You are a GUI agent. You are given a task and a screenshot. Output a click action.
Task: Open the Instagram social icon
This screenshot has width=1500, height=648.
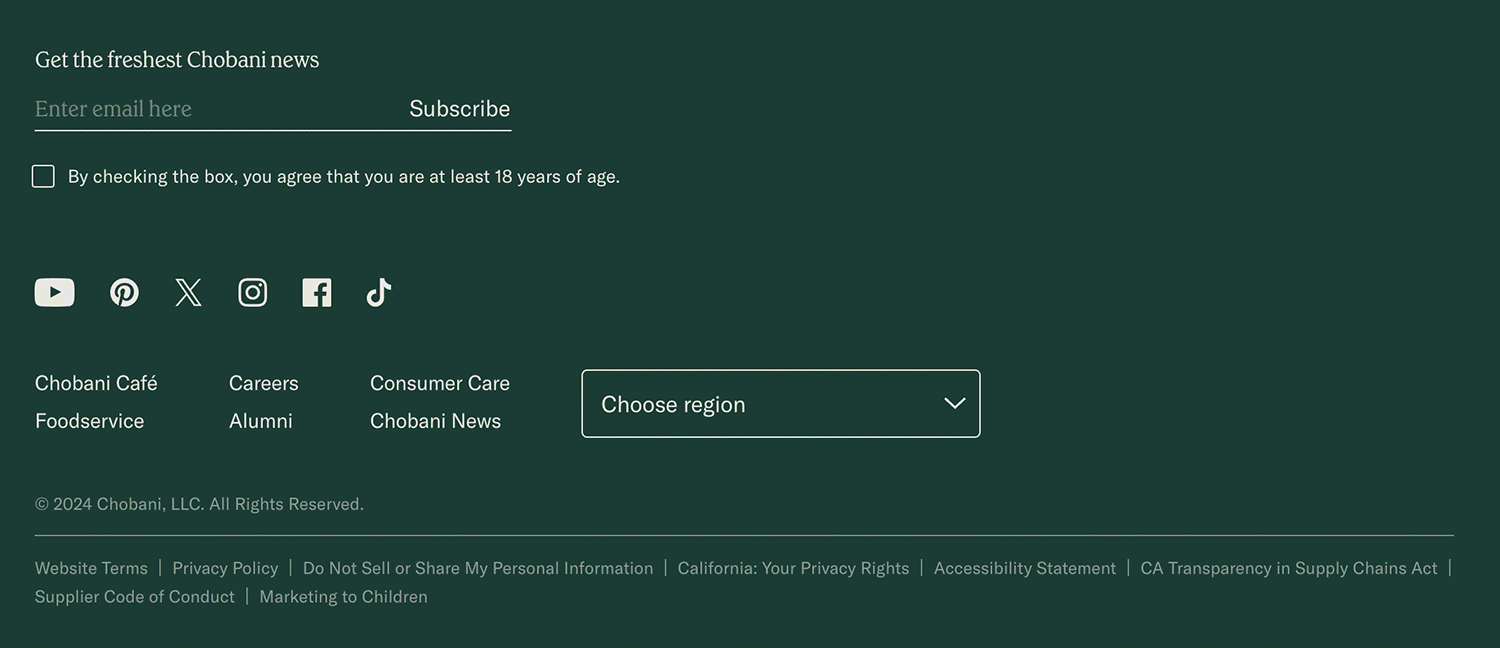pyautogui.click(x=253, y=292)
